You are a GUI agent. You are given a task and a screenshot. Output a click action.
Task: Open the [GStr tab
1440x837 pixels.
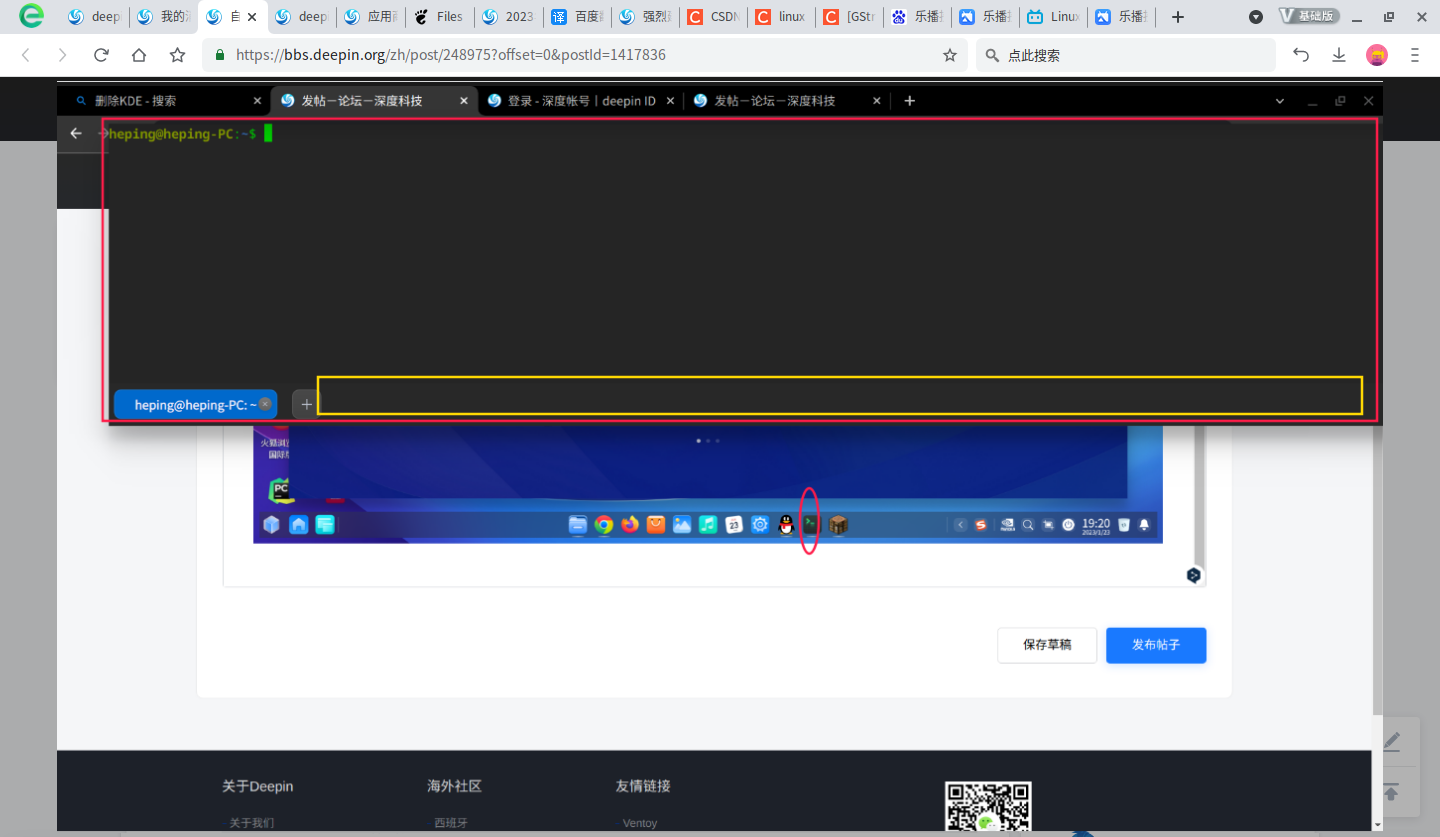coord(851,17)
